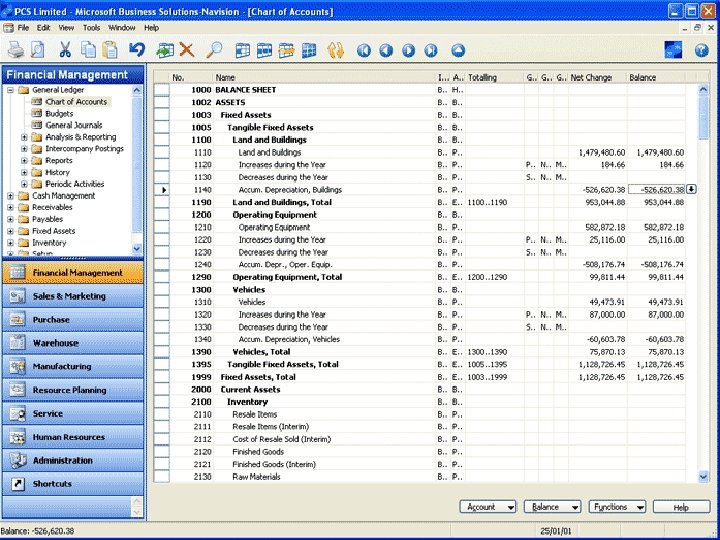This screenshot has height=540, width=720.
Task: Select Chart of Accounts in tree
Action: coord(76,102)
